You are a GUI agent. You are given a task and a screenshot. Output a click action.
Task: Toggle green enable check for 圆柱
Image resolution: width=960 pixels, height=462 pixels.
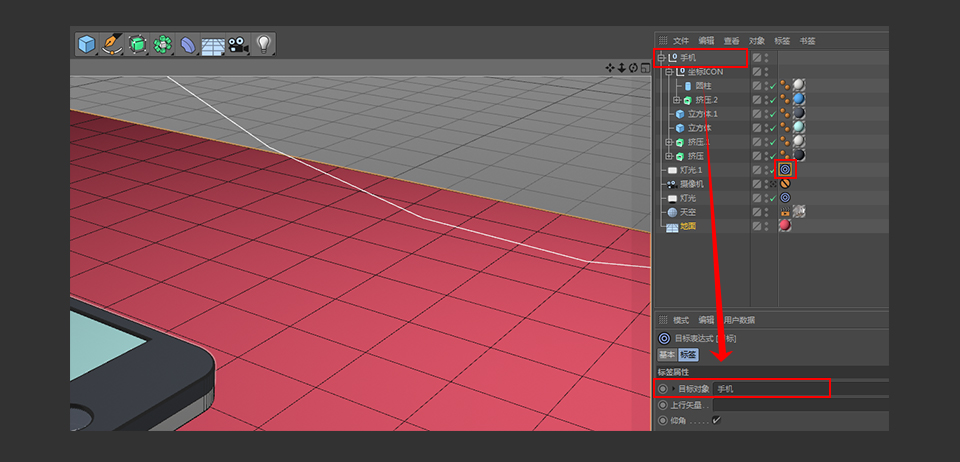point(772,86)
